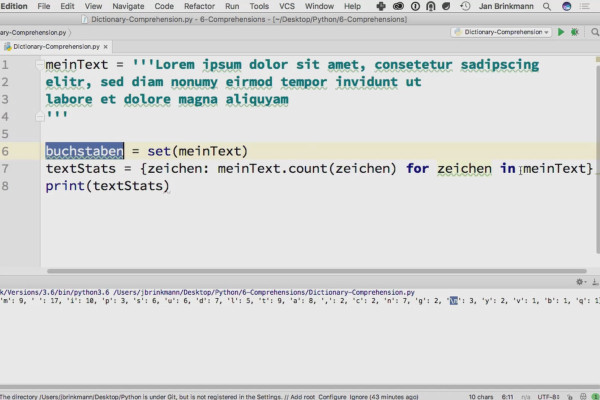The height and width of the screenshot is (400, 600).
Task: Open the Edit menu
Action: click(67, 6)
